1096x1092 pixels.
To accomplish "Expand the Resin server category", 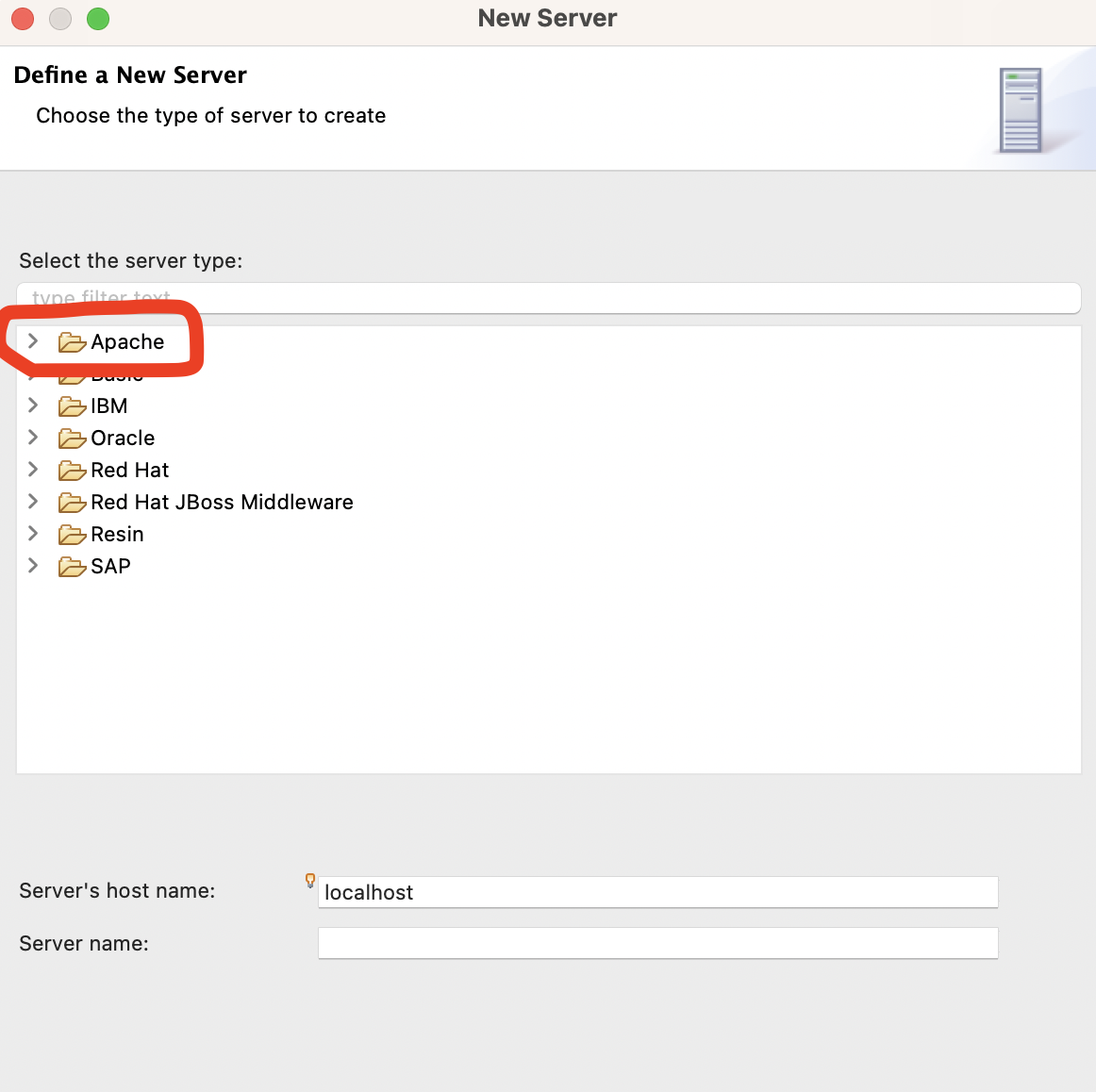I will 33,534.
